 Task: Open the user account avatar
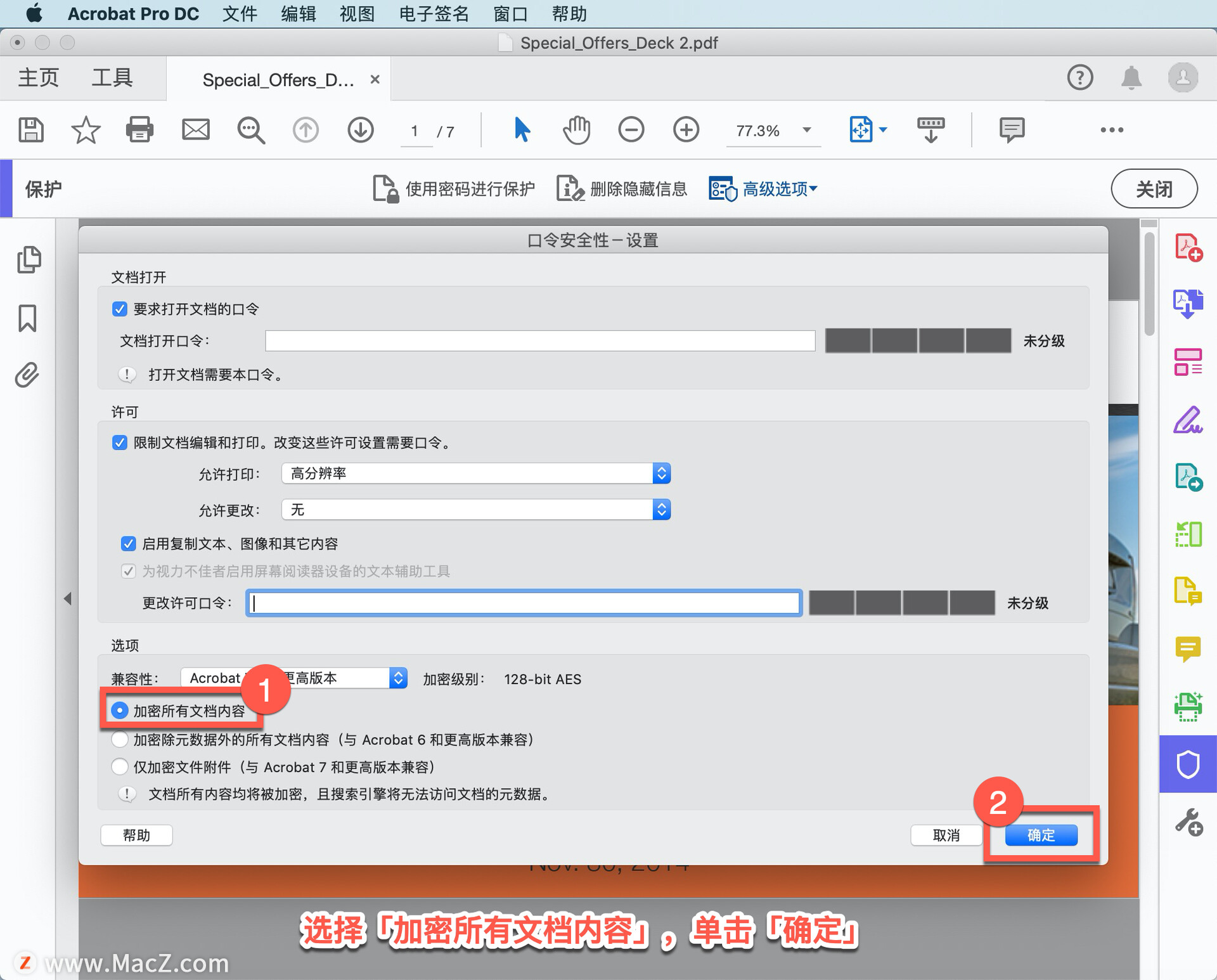(1183, 78)
